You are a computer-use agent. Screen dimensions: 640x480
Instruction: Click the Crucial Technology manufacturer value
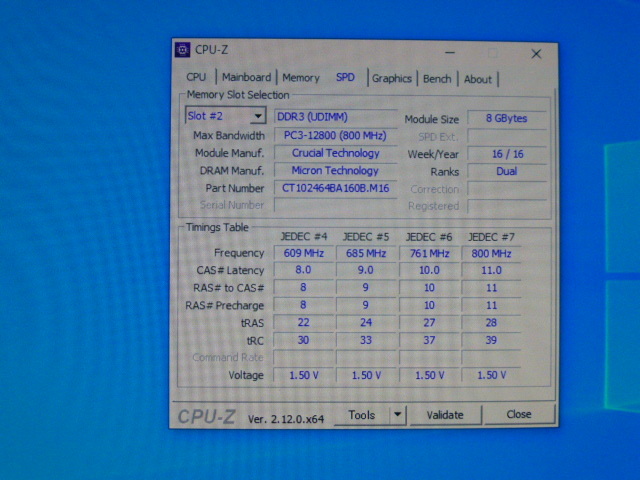pyautogui.click(x=336, y=153)
